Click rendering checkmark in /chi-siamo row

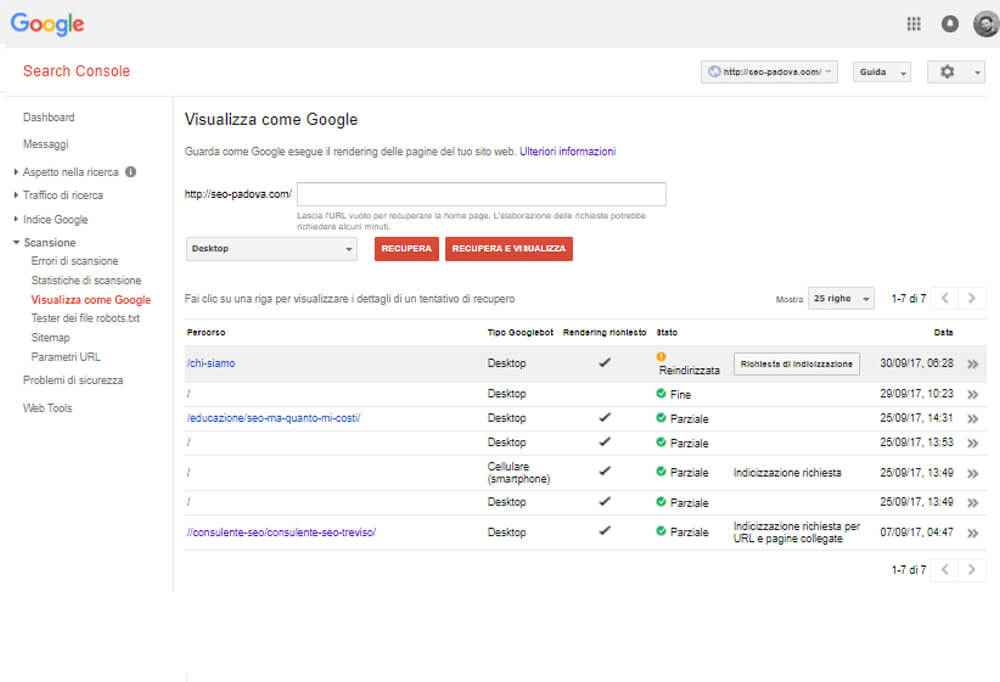coord(605,362)
